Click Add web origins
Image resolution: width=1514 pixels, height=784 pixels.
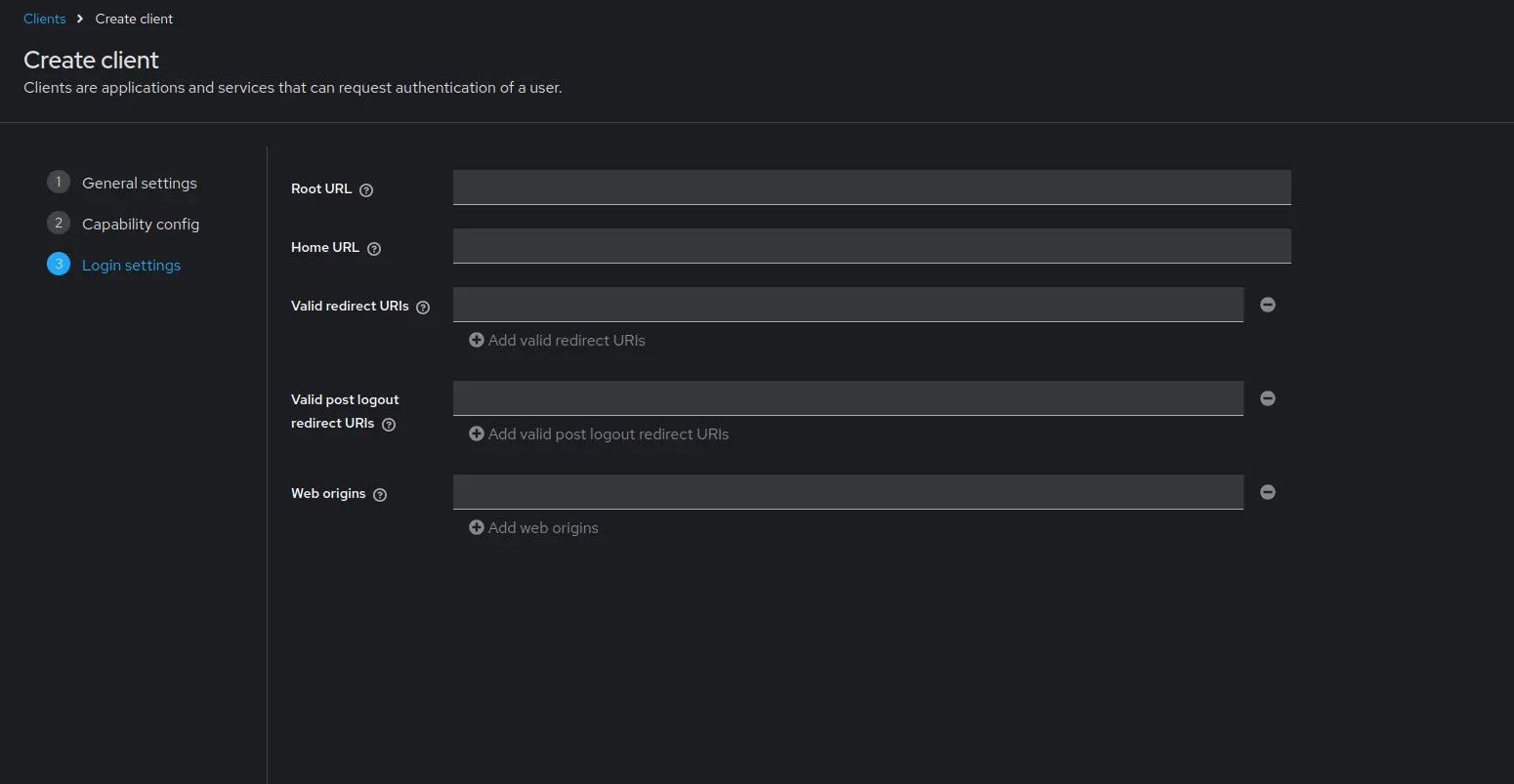point(533,528)
